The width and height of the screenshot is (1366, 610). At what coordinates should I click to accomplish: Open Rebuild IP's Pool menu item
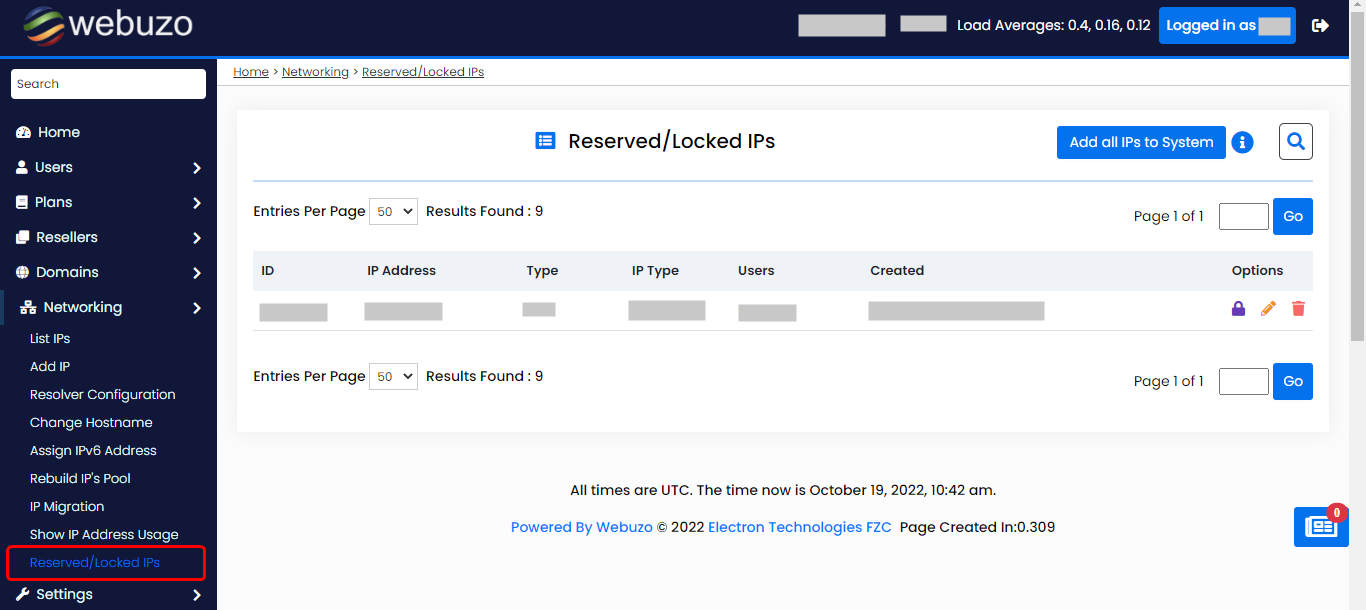pos(80,479)
